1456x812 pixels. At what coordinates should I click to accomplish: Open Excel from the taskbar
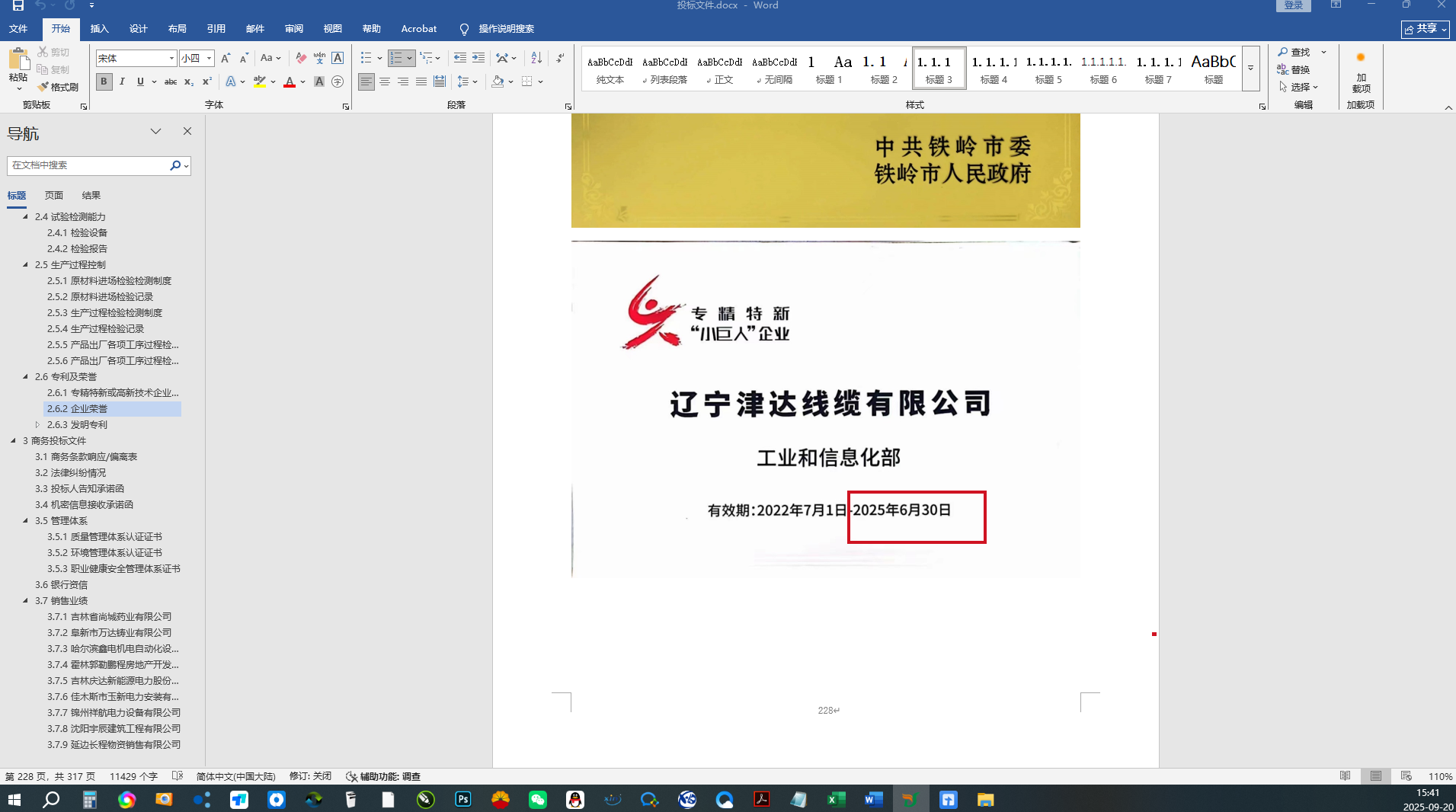836,799
